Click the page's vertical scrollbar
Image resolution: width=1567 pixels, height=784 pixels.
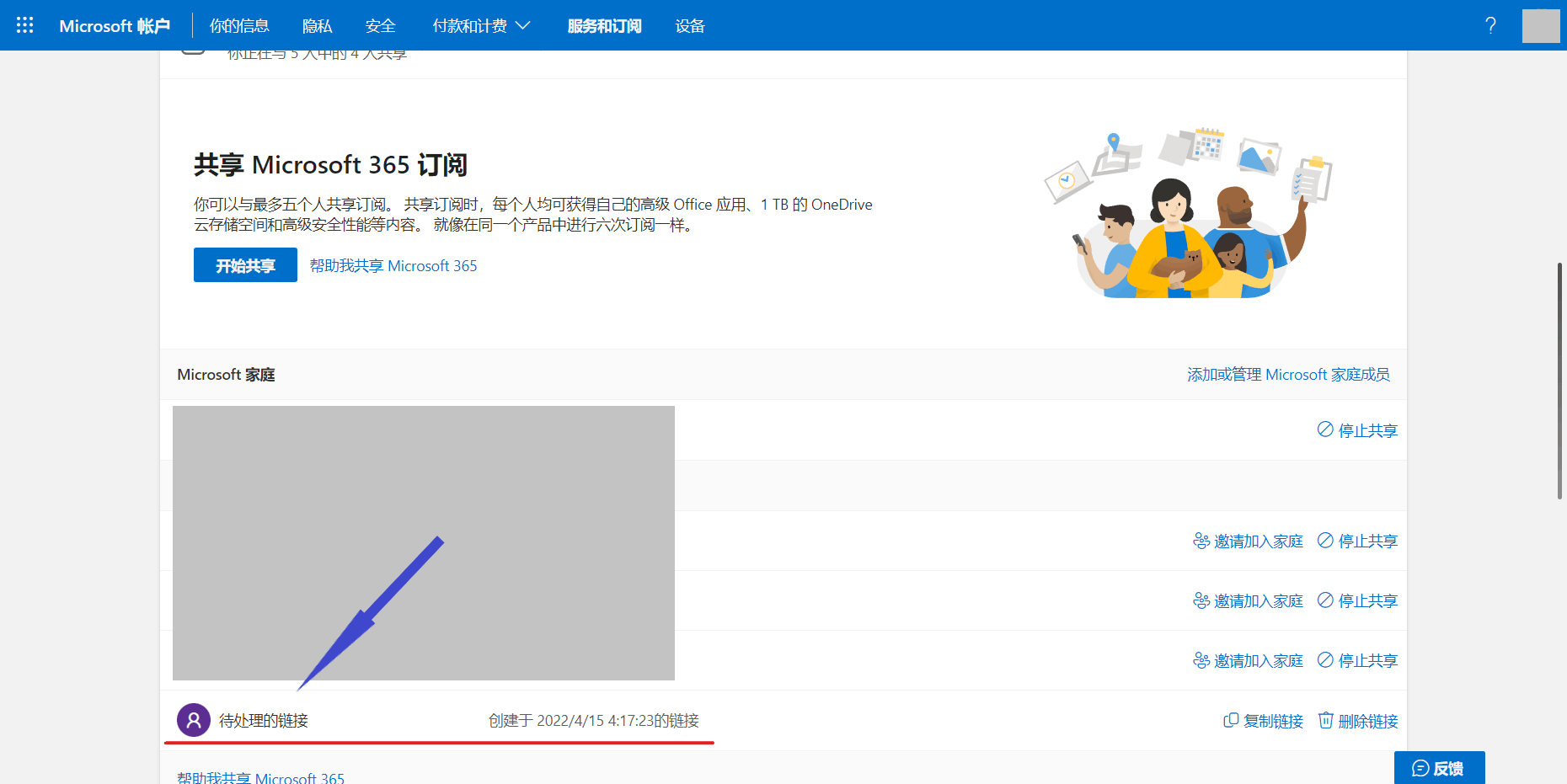pyautogui.click(x=1559, y=381)
